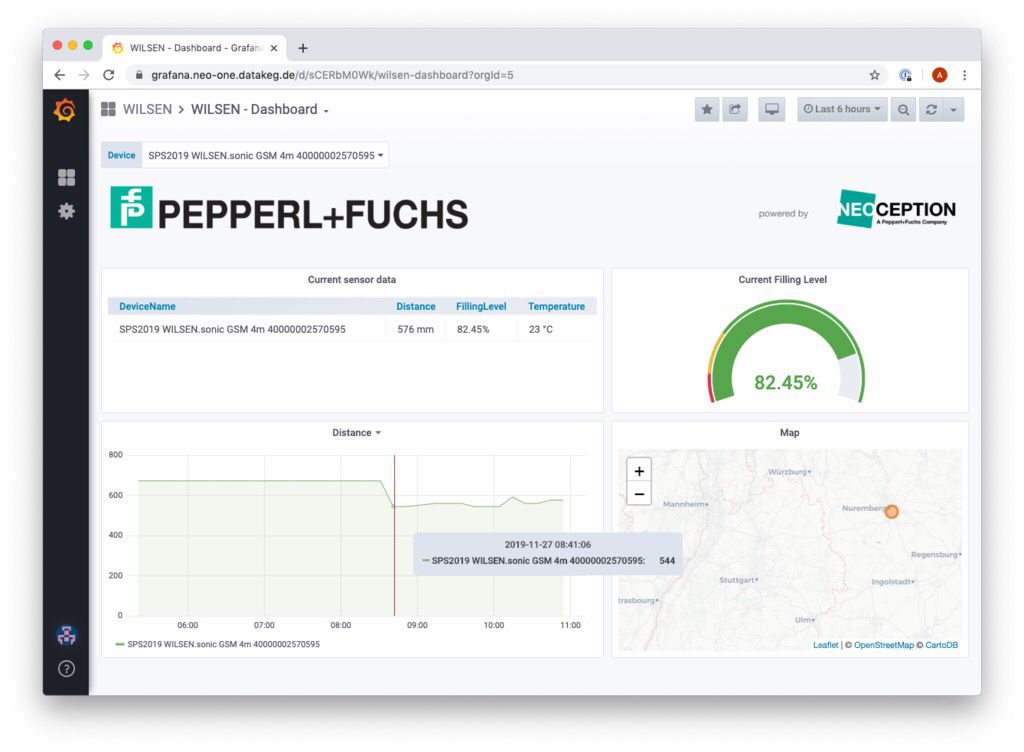Image resolution: width=1024 pixels, height=752 pixels.
Task: Open a new browser tab
Action: [x=303, y=48]
